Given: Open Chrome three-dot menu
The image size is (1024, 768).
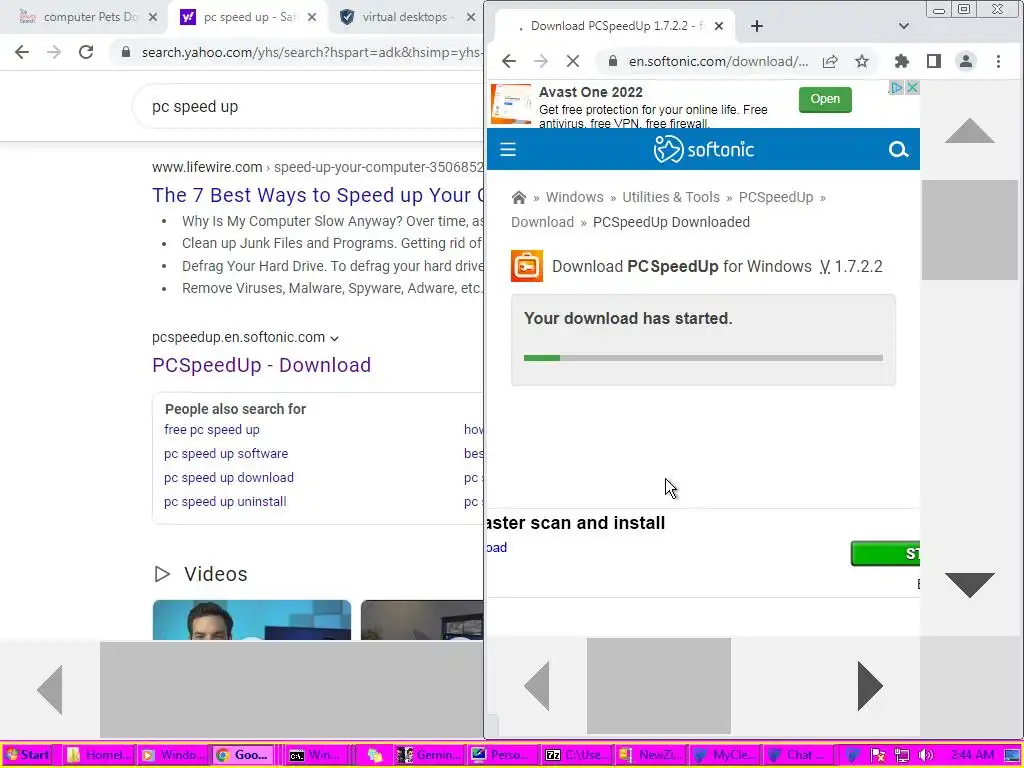Looking at the screenshot, I should pos(998,61).
